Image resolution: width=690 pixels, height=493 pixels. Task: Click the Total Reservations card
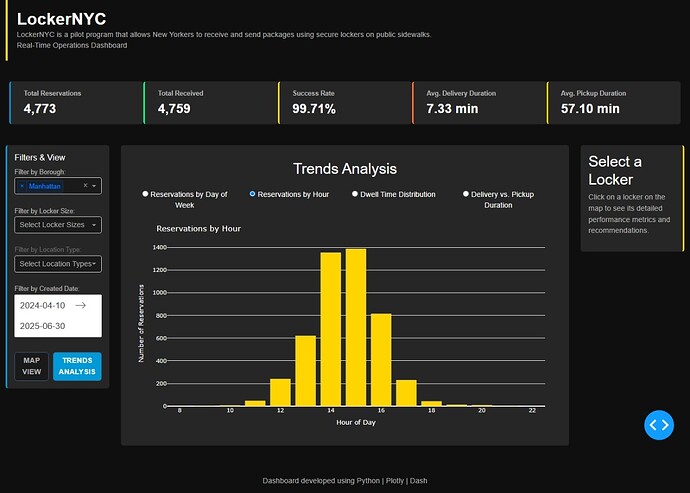(x=76, y=103)
